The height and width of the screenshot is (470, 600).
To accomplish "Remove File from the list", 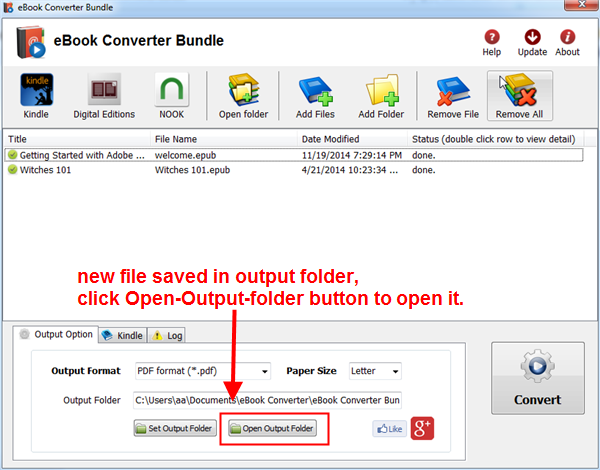I will (453, 96).
